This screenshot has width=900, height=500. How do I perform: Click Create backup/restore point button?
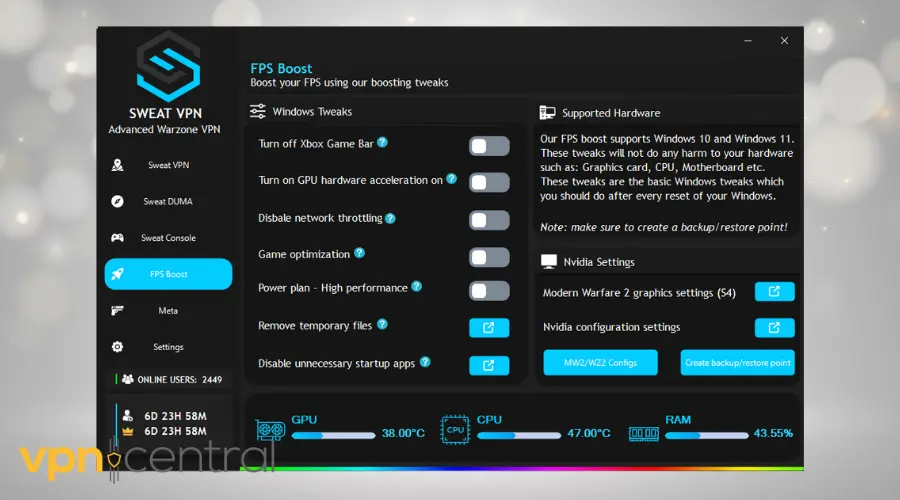click(x=738, y=363)
